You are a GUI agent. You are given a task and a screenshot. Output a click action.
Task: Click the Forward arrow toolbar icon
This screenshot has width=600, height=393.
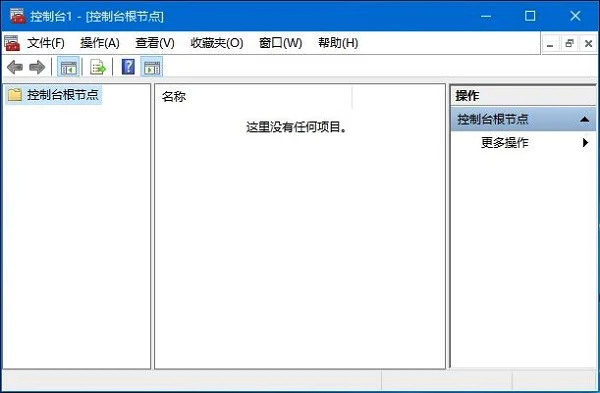click(37, 67)
